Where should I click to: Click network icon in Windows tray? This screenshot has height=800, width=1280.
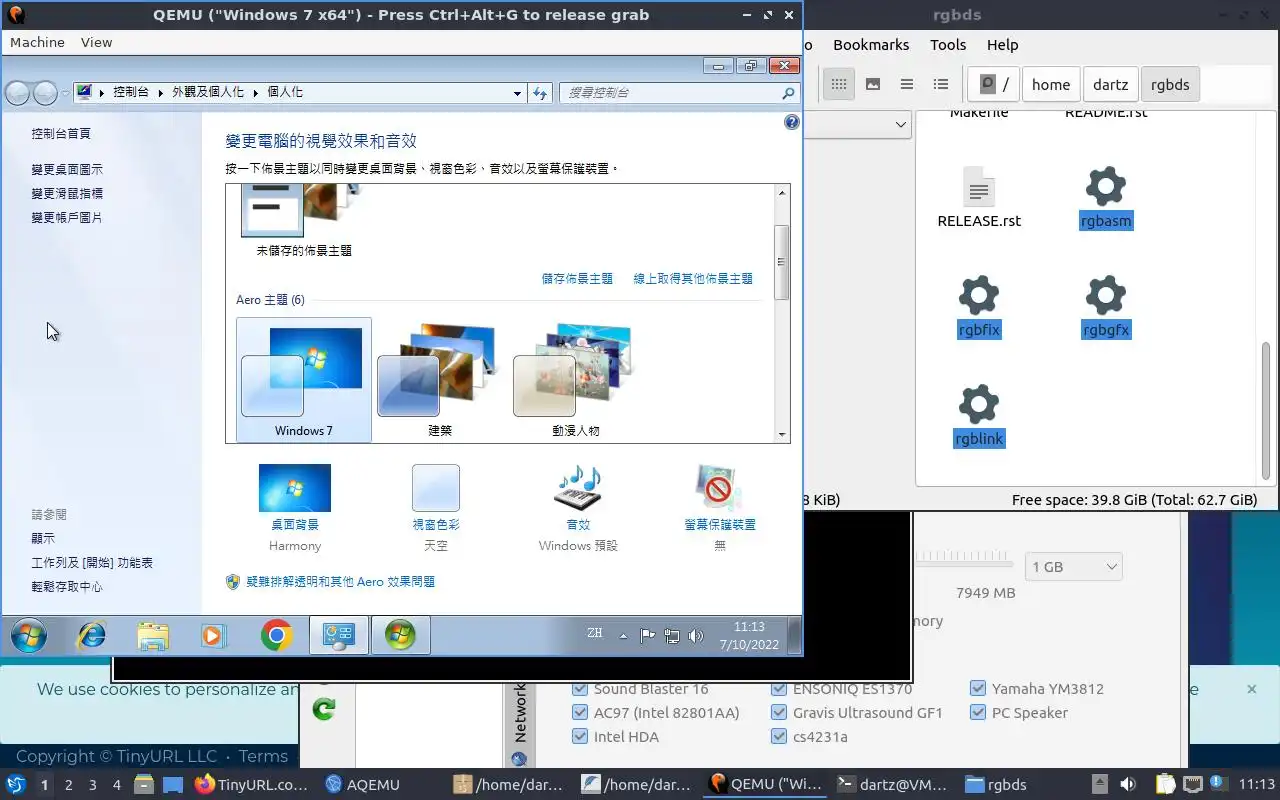pyautogui.click(x=672, y=635)
